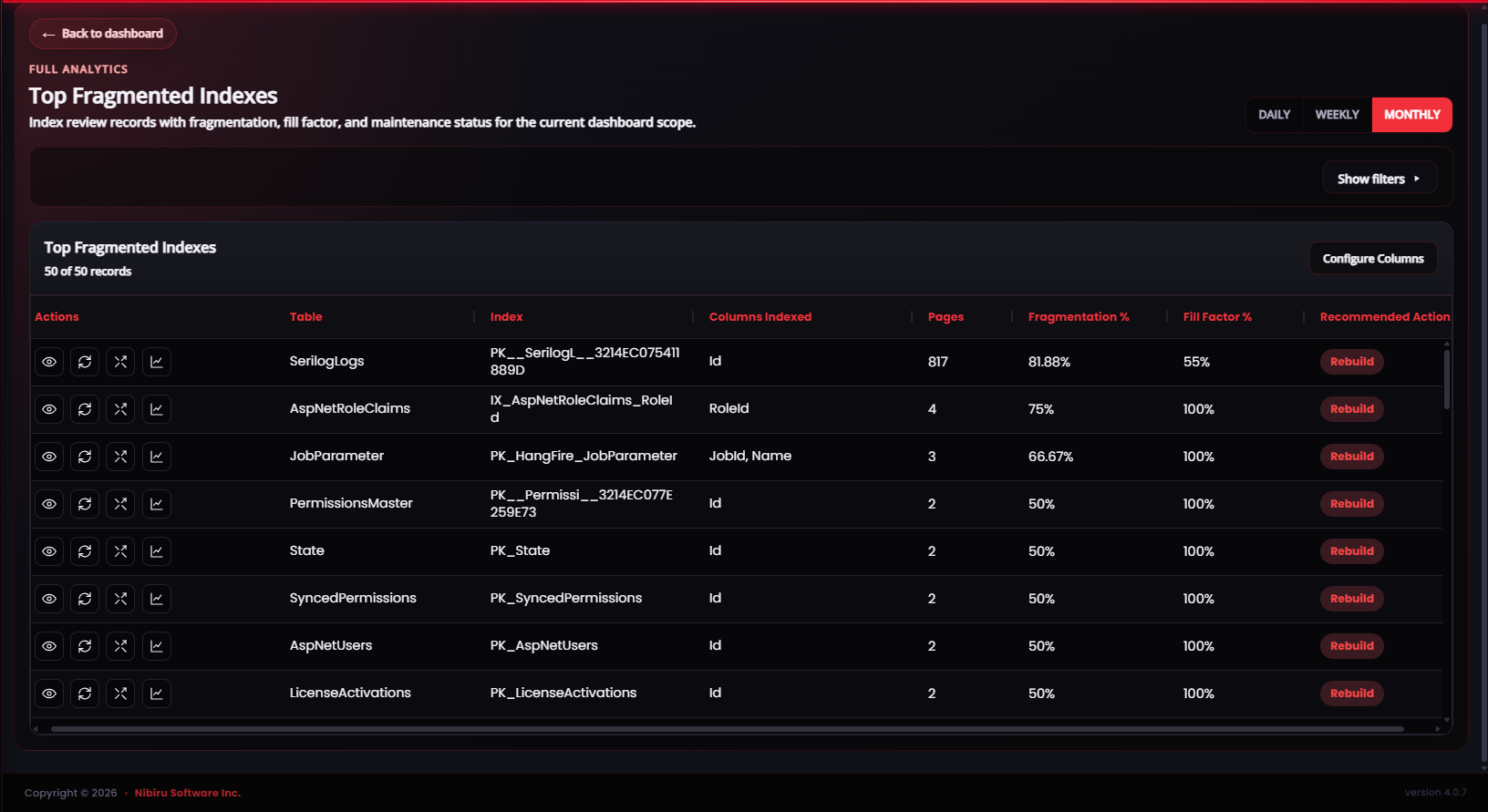Open trend chart icon for AspNetUsers row
The image size is (1488, 812).
click(x=157, y=646)
